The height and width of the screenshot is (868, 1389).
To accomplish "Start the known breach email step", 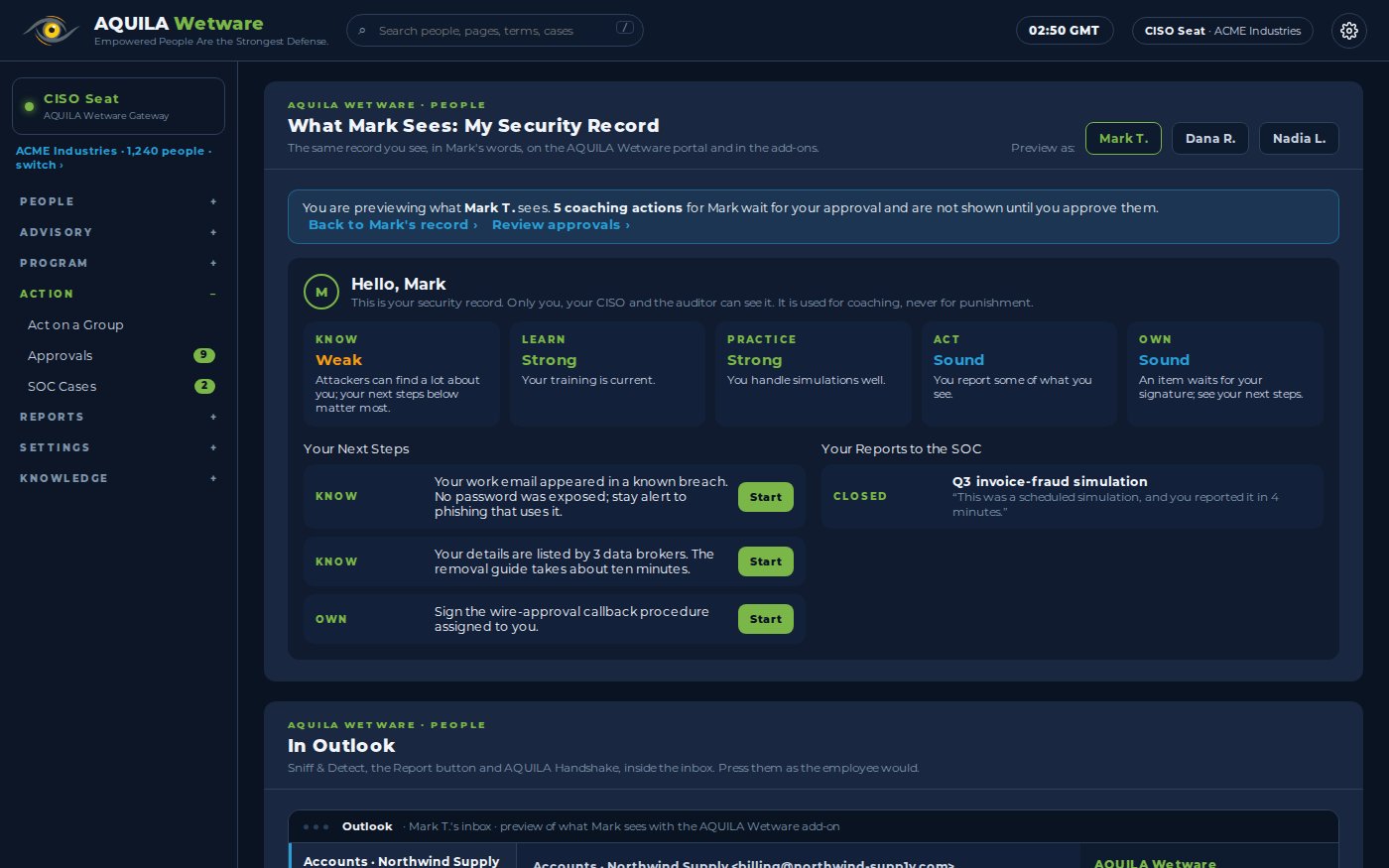I will click(x=766, y=497).
